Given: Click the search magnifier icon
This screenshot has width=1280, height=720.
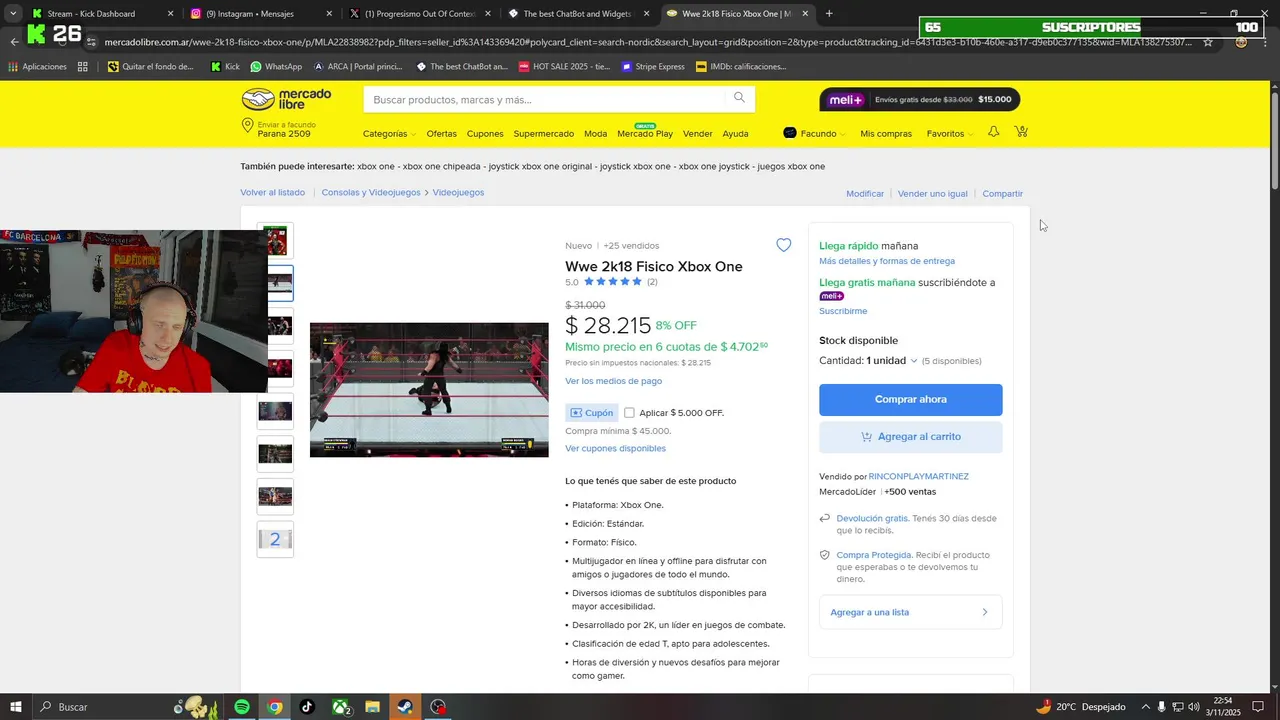Looking at the screenshot, I should 739,98.
